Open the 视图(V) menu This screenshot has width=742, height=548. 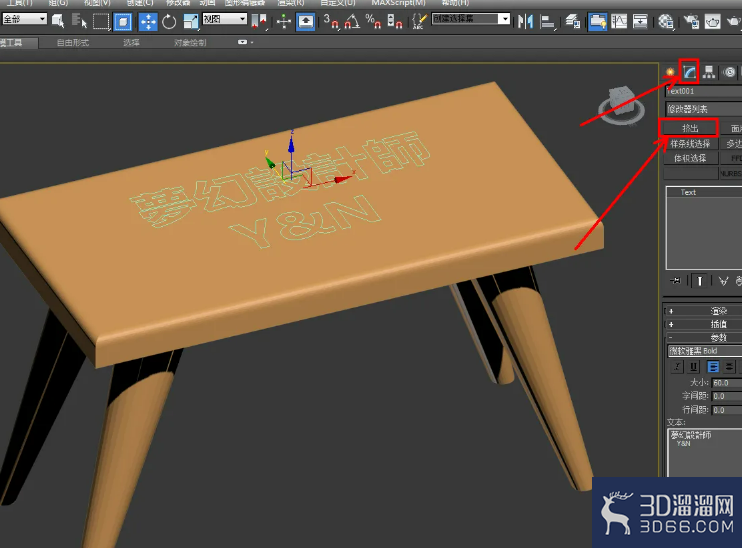pyautogui.click(x=97, y=3)
